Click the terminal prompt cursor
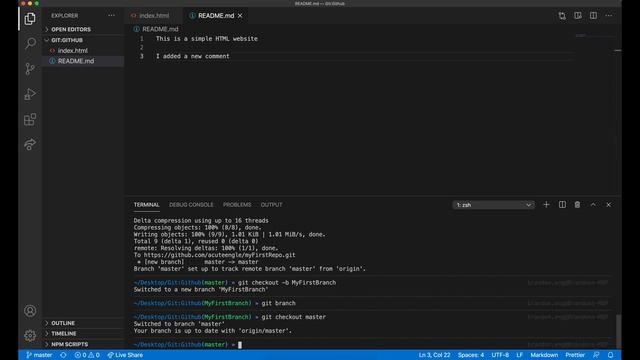640x360 pixels. (x=240, y=345)
